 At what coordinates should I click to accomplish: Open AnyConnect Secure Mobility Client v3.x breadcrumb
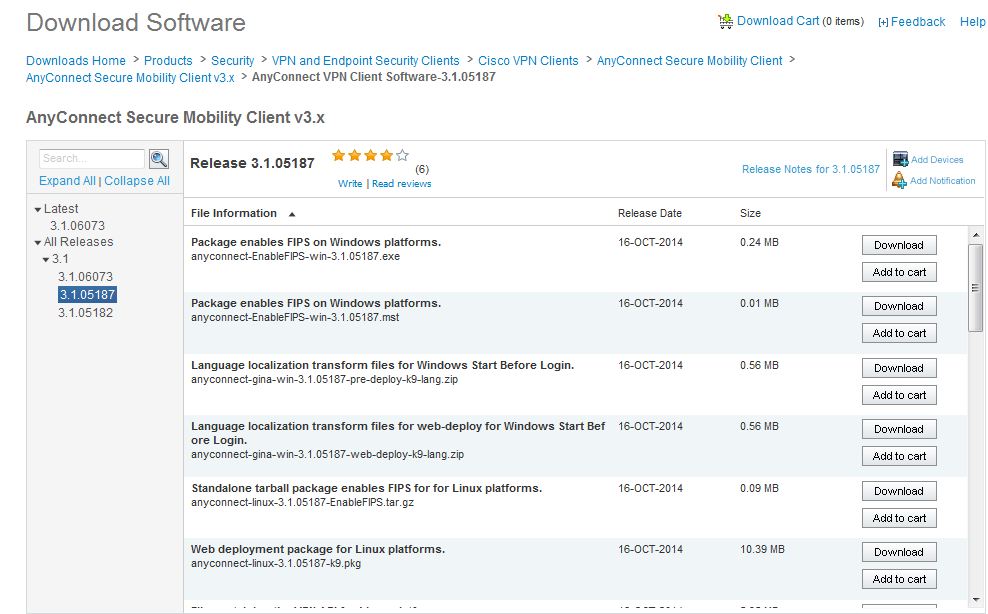(130, 78)
